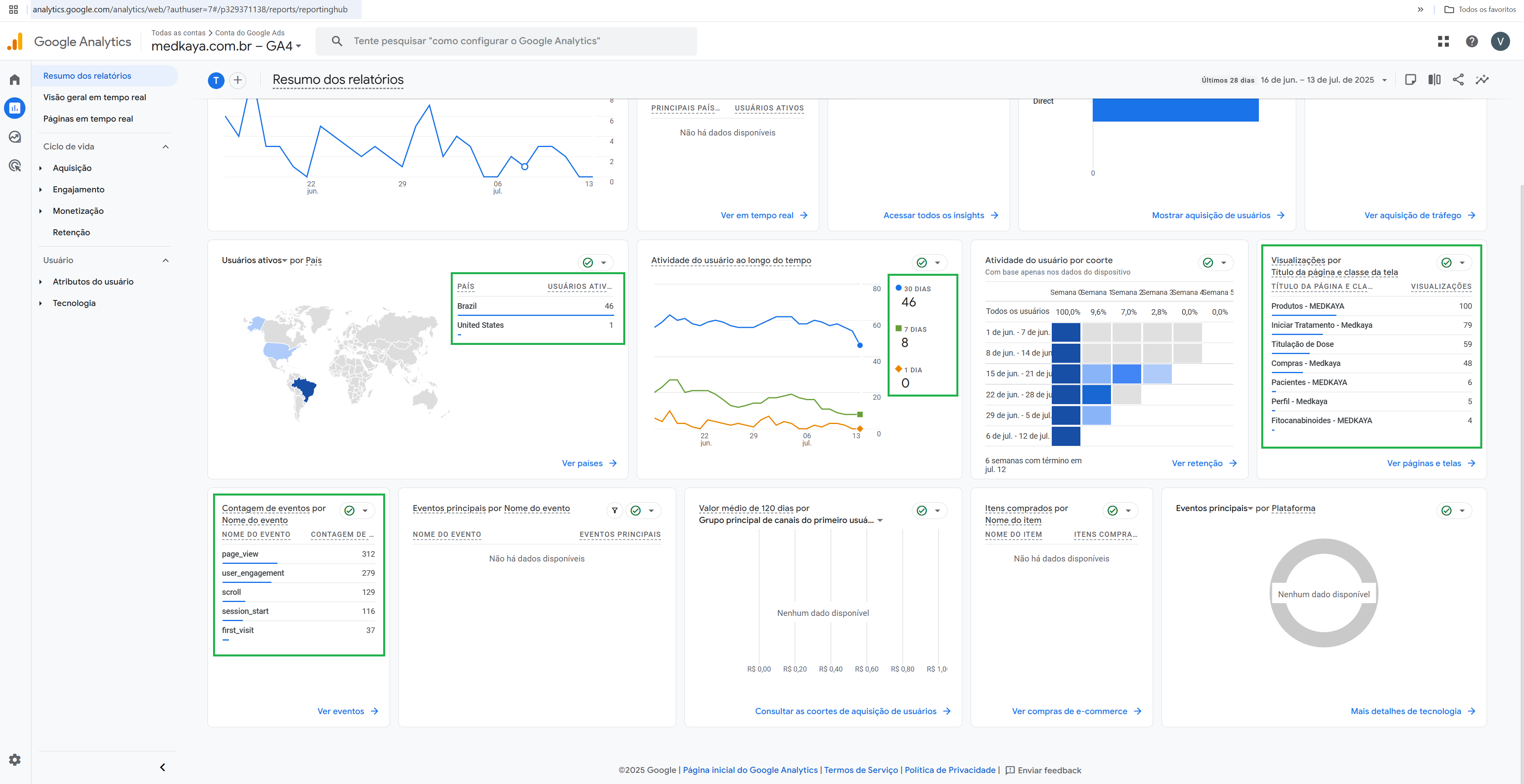Collapse the Usuário section

pos(166,260)
